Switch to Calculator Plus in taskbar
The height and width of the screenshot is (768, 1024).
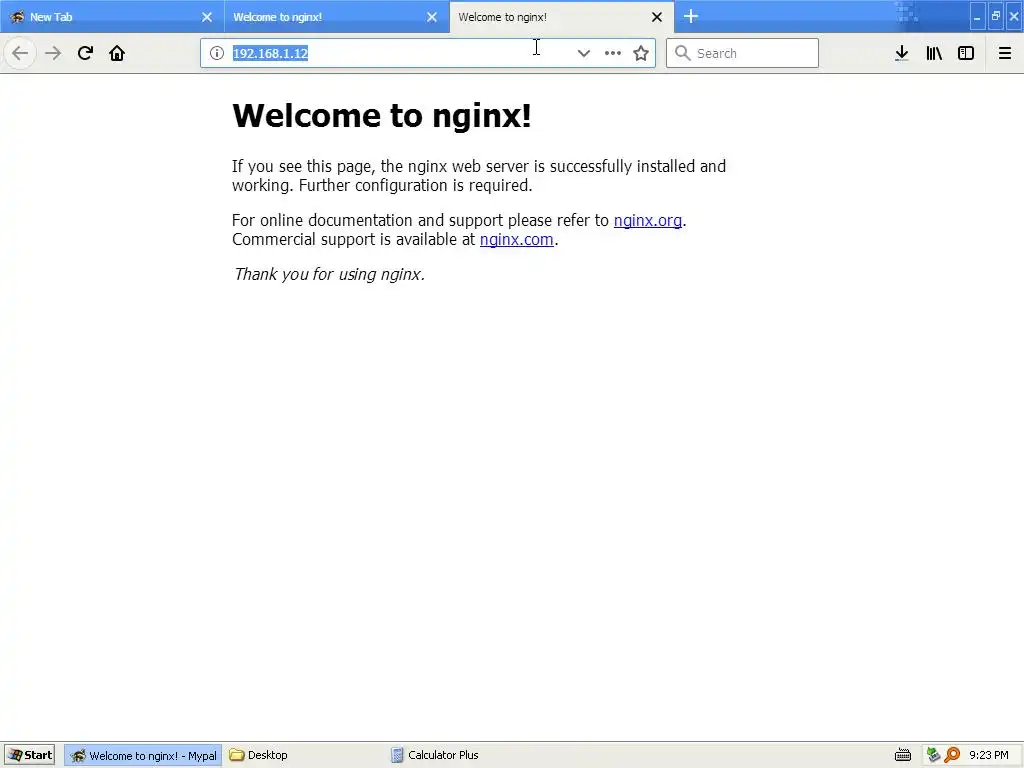(435, 755)
